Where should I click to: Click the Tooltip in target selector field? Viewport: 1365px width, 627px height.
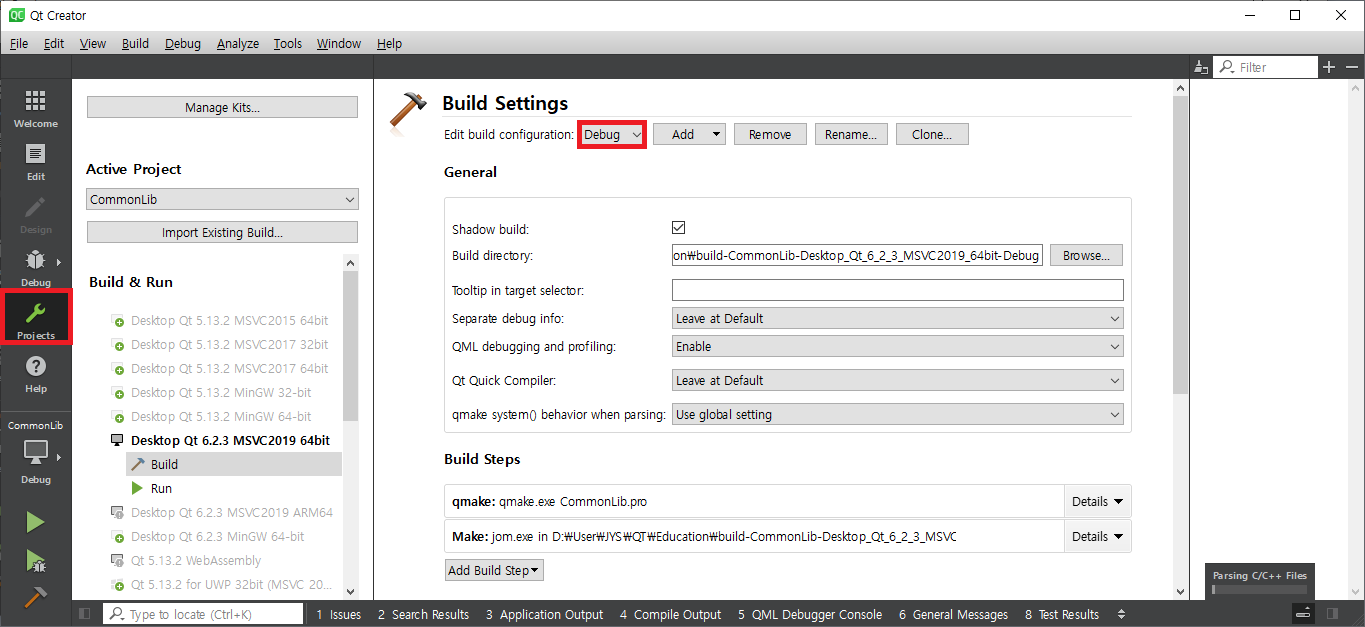pyautogui.click(x=897, y=290)
